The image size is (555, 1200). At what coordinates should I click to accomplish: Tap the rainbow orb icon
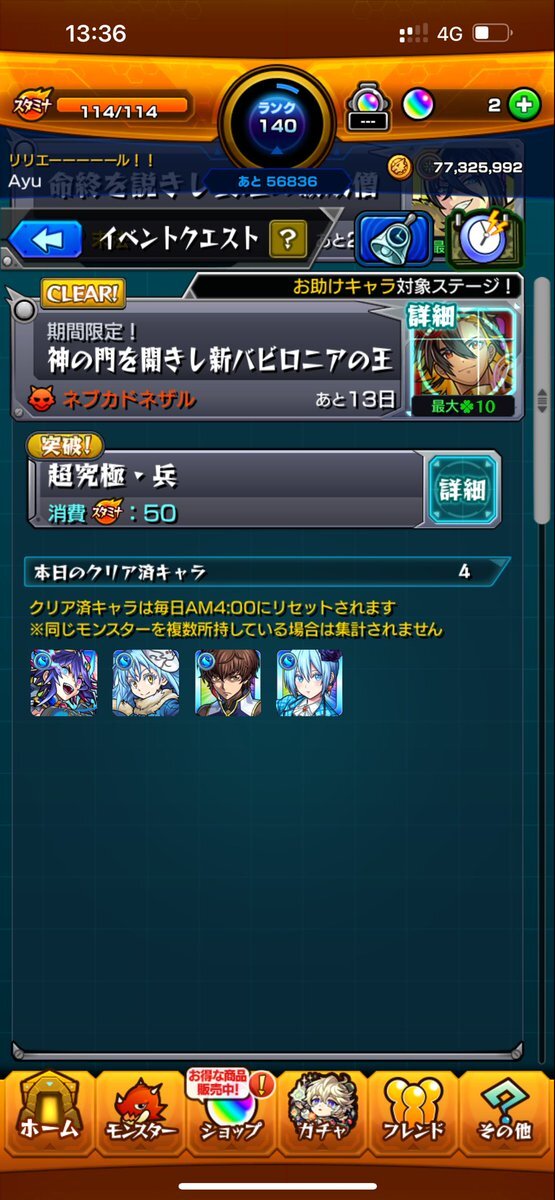click(418, 103)
